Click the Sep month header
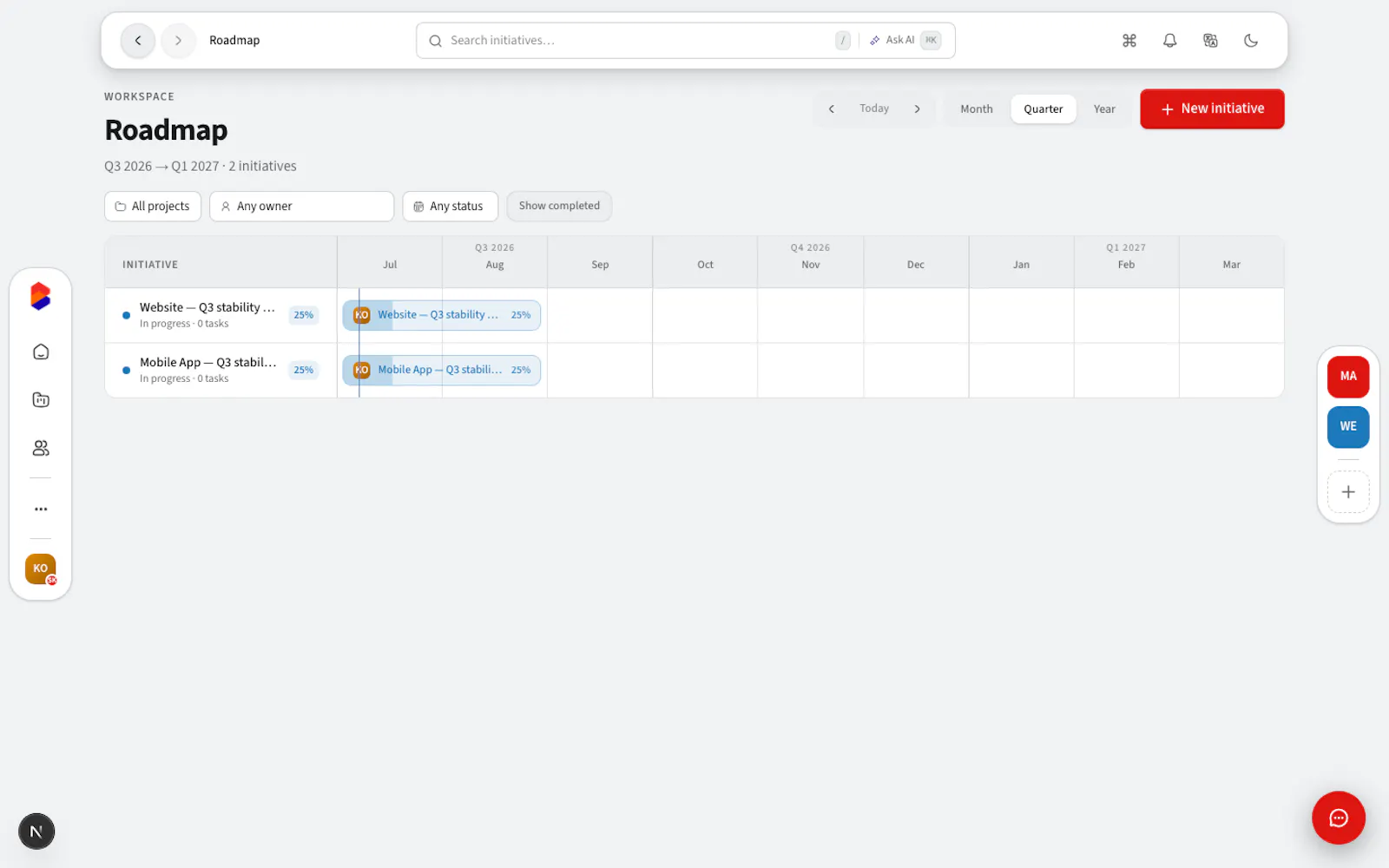The height and width of the screenshot is (868, 1389). coord(600,266)
